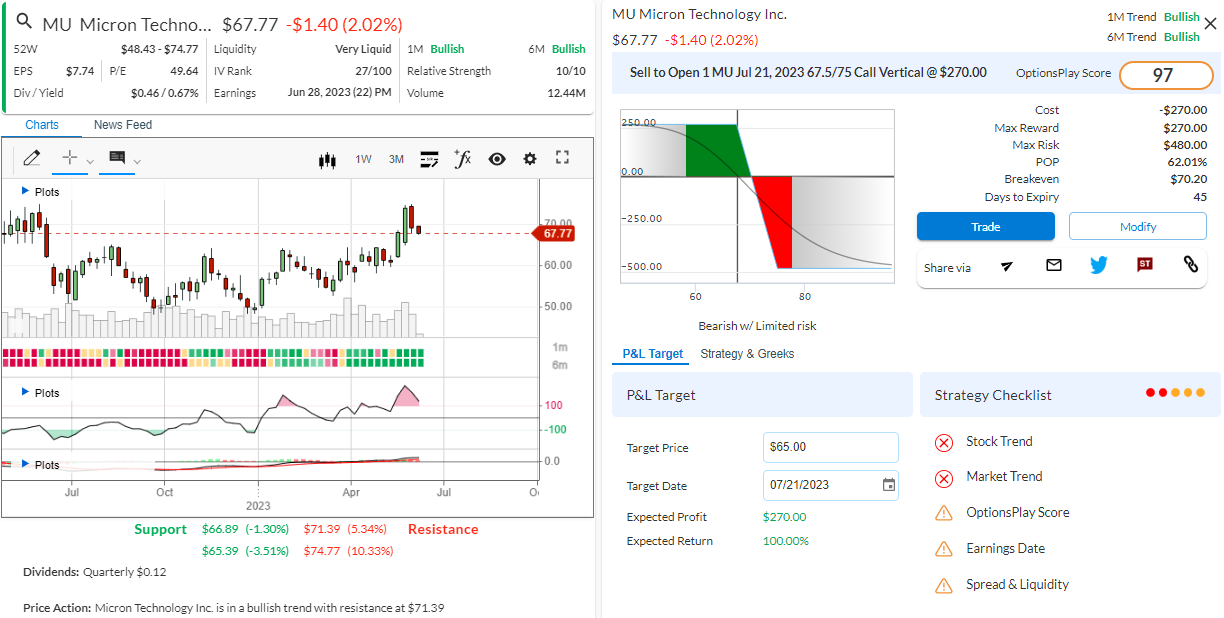
Task: Switch to Charts tab
Action: click(42, 125)
